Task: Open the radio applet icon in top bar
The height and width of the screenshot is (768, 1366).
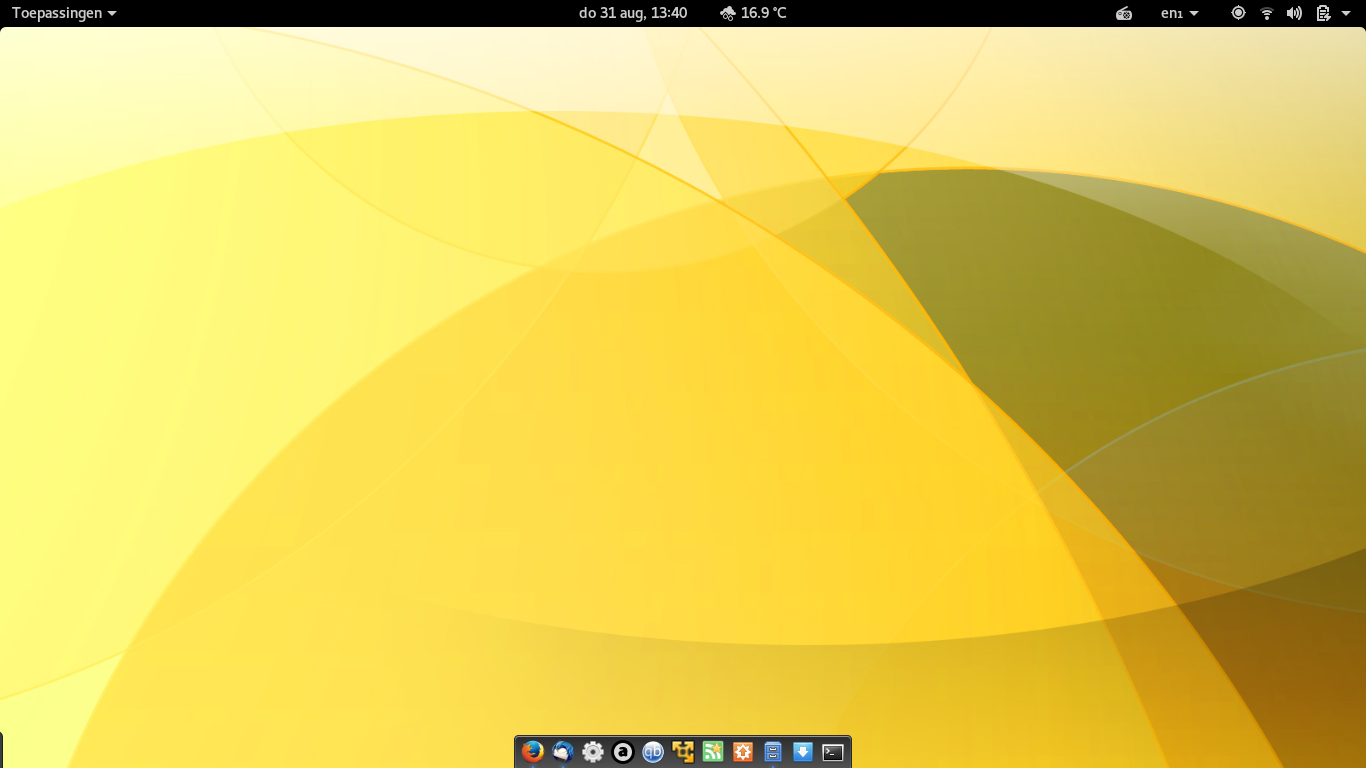Action: (1124, 13)
